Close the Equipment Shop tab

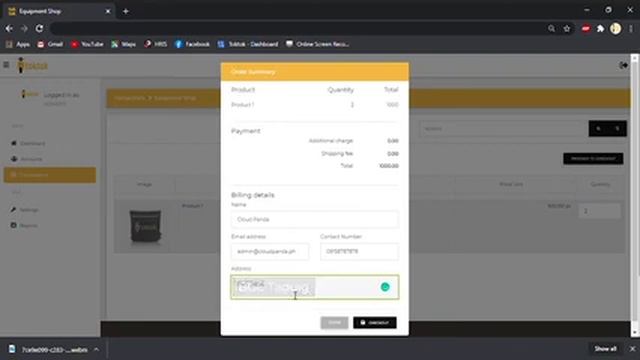[108, 11]
